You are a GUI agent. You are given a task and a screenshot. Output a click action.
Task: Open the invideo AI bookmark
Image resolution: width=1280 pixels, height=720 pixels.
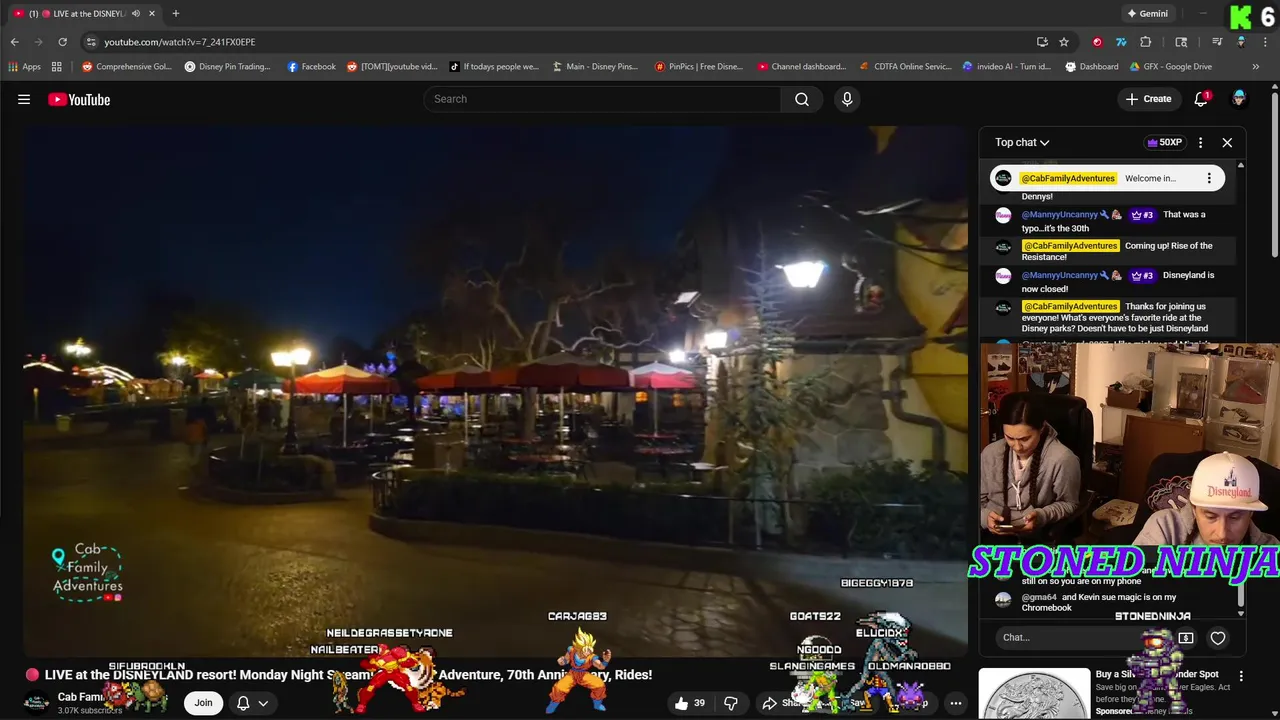click(1007, 67)
